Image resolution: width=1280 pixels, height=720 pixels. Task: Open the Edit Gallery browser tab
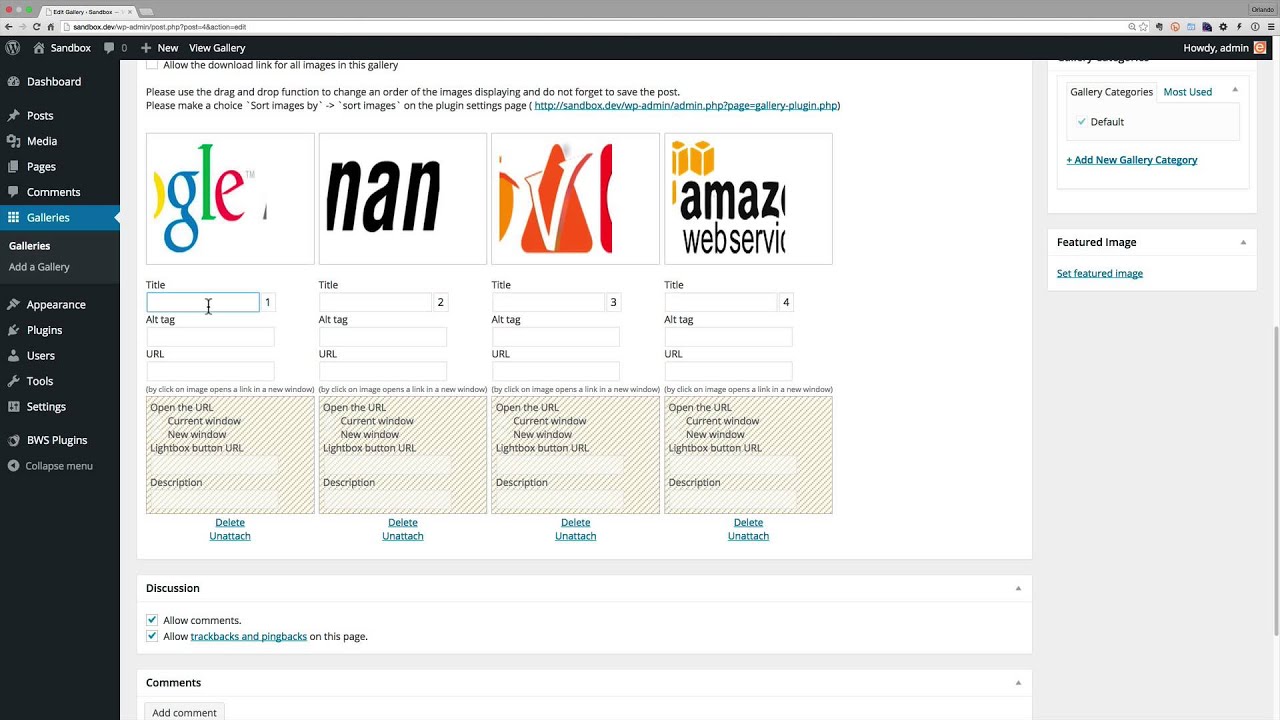click(88, 10)
